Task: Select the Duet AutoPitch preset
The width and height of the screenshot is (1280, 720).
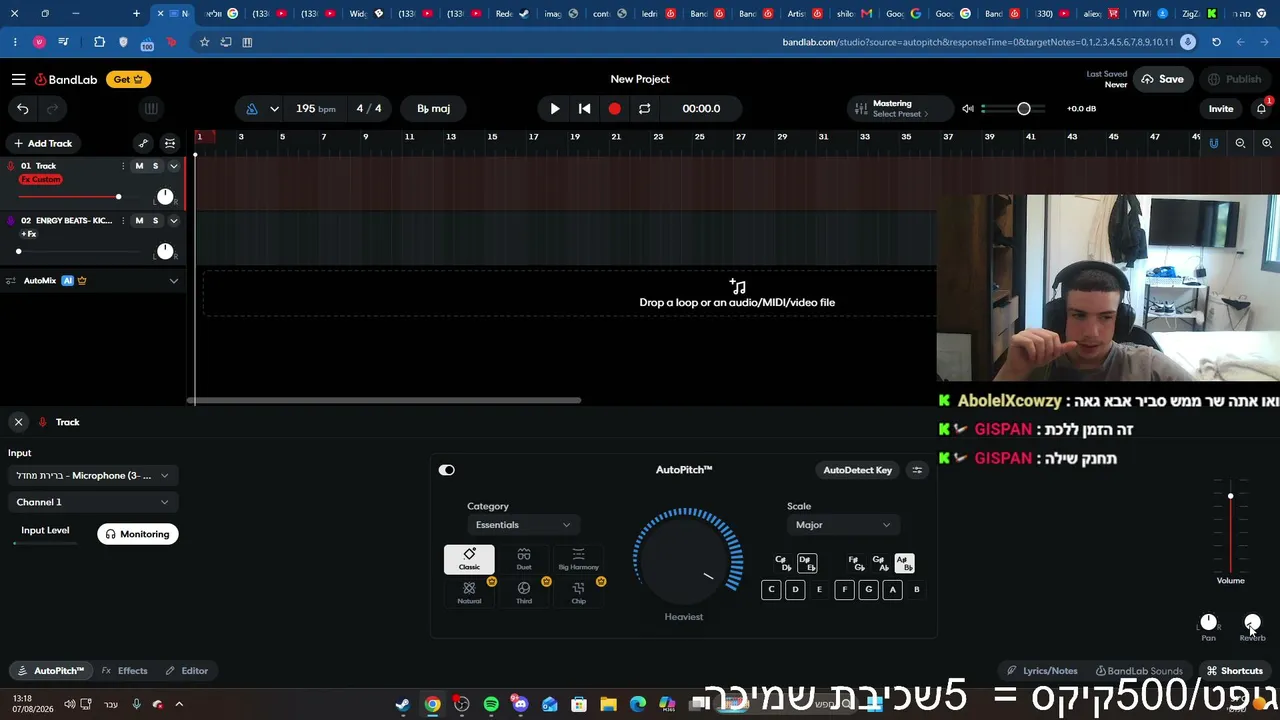Action: point(524,559)
